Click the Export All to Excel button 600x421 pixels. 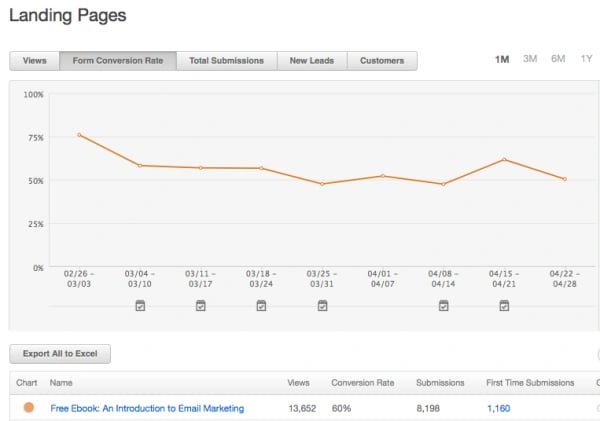click(x=60, y=354)
